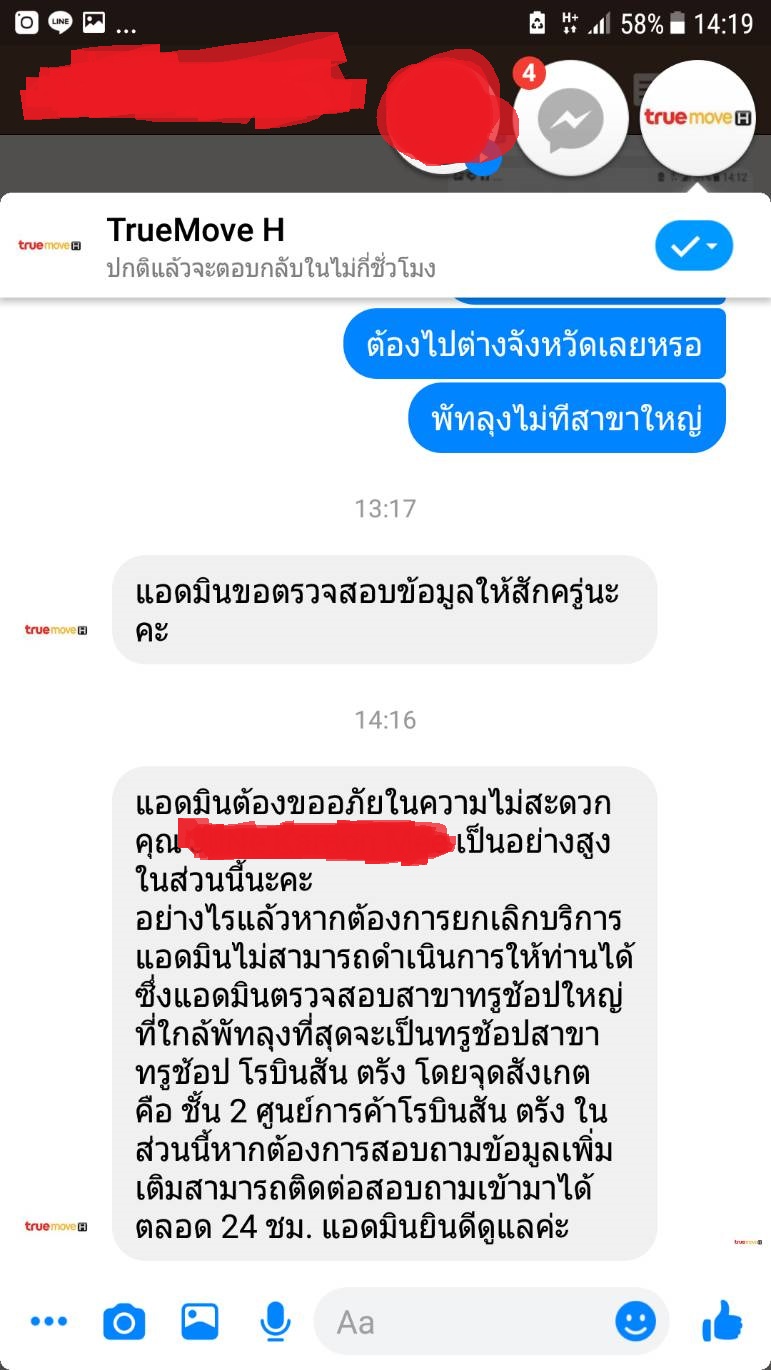Select sent message ต้องไปต่างจังหวัดเลยหรอ

[x=534, y=344]
